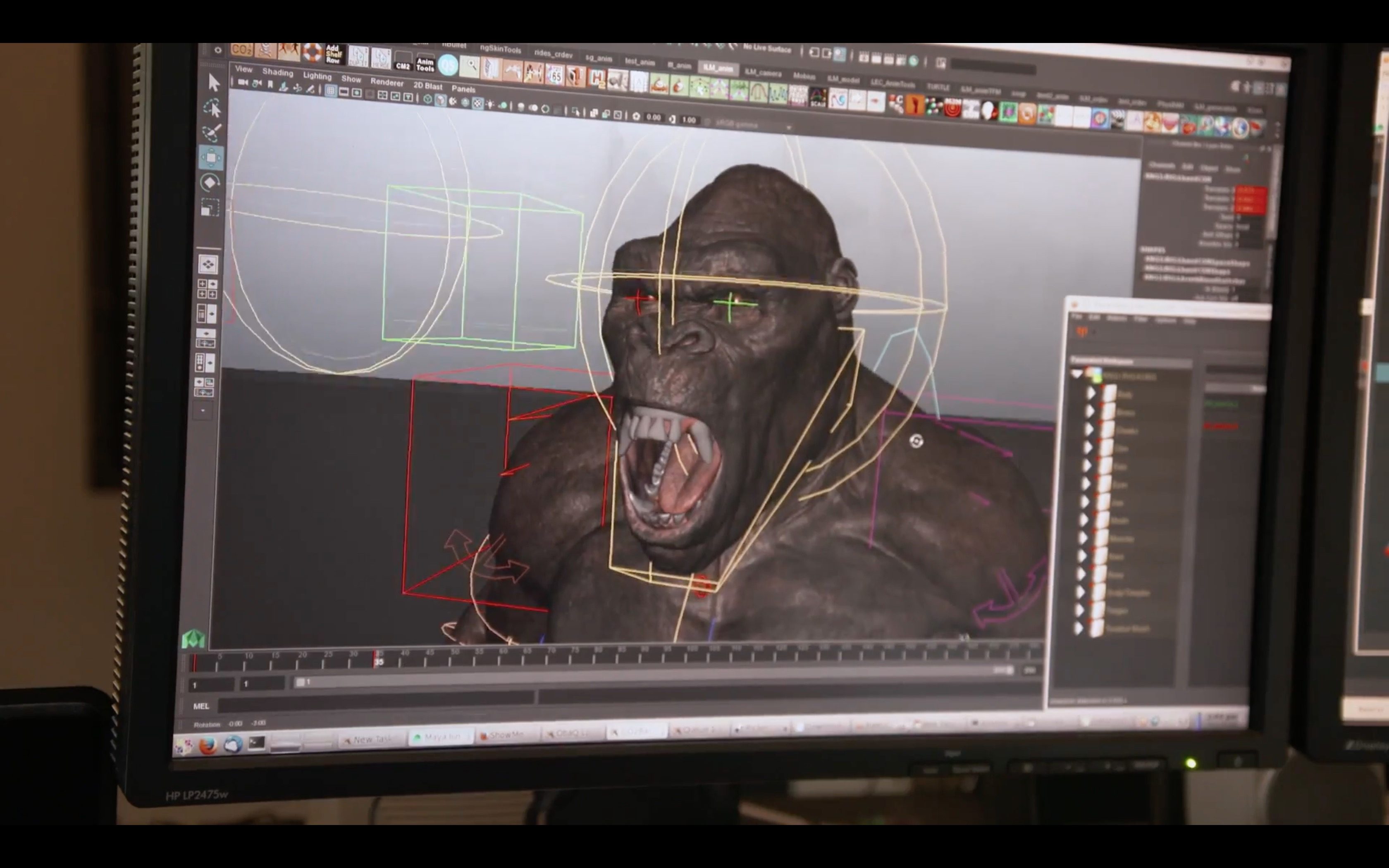1389x868 pixels.
Task: Click frame 35 marker on the timeline
Action: [378, 660]
